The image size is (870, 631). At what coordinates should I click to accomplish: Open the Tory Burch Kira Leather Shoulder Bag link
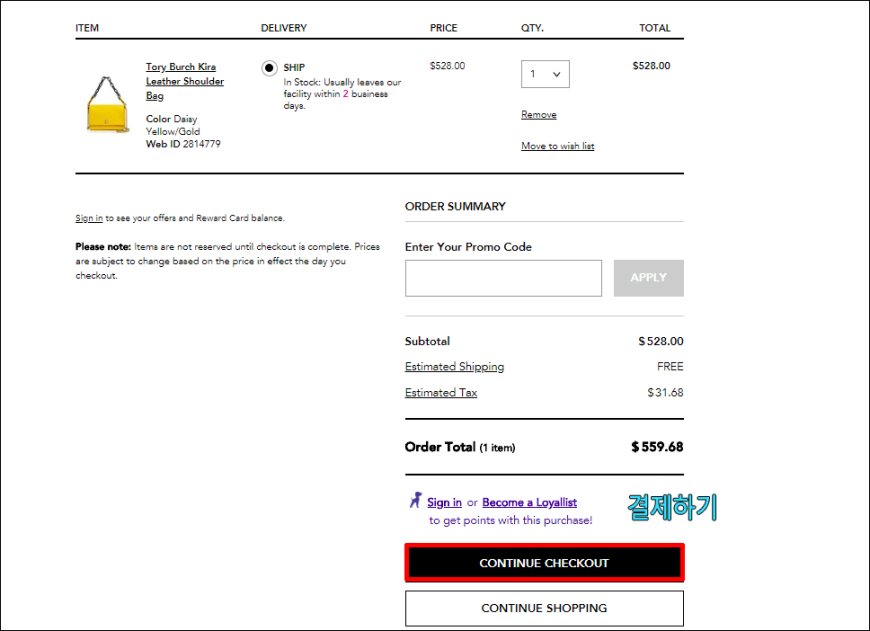(184, 81)
